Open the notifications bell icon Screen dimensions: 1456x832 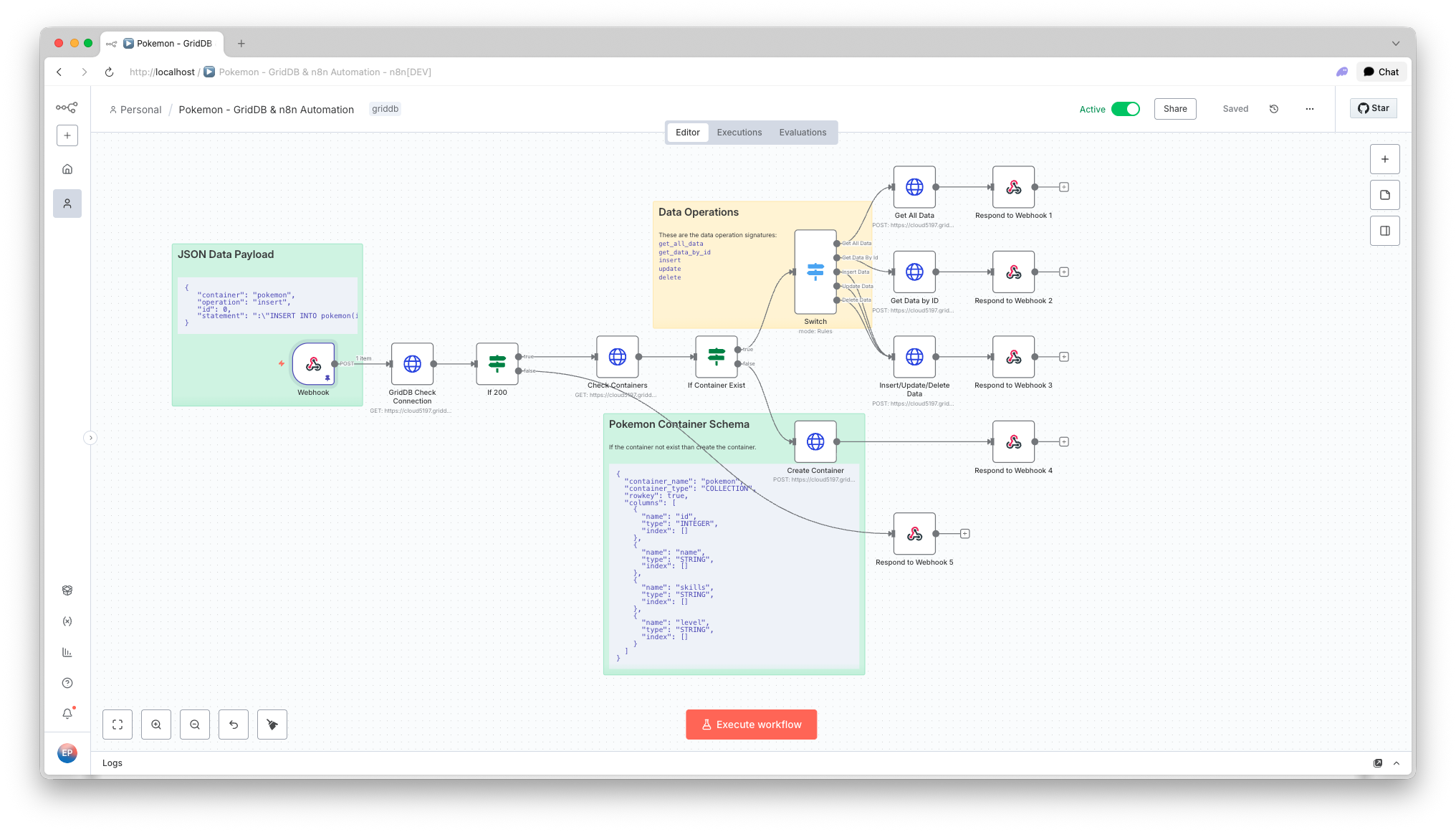pyautogui.click(x=67, y=714)
